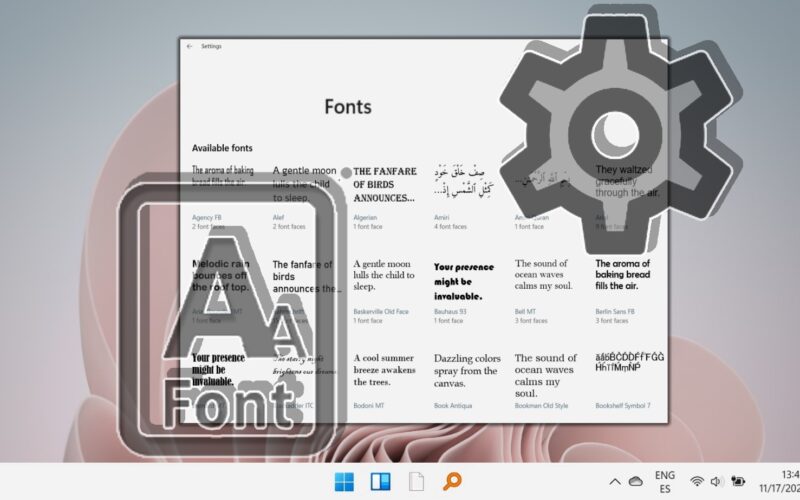This screenshot has width=800, height=500.
Task: Open the Alef font card
Action: [x=305, y=197]
